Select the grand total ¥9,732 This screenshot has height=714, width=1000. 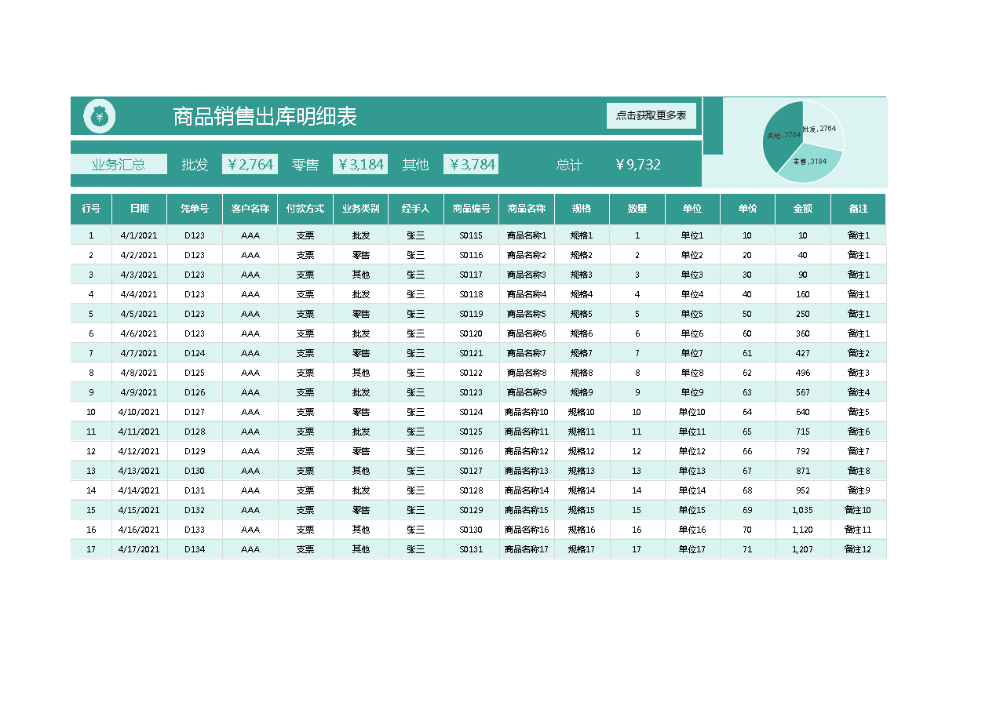[638, 164]
